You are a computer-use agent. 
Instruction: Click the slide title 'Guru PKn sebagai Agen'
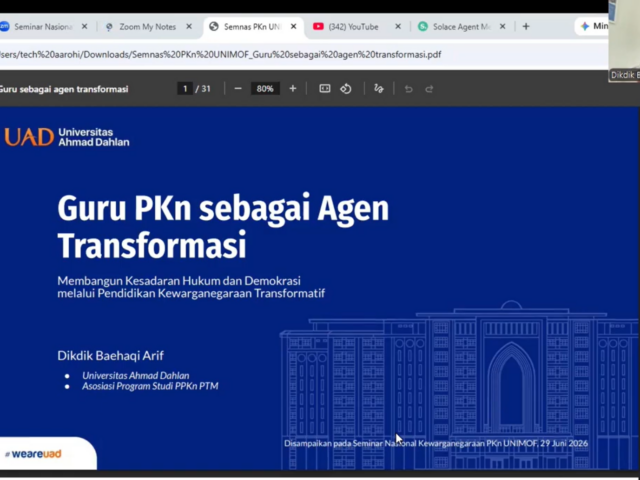223,209
